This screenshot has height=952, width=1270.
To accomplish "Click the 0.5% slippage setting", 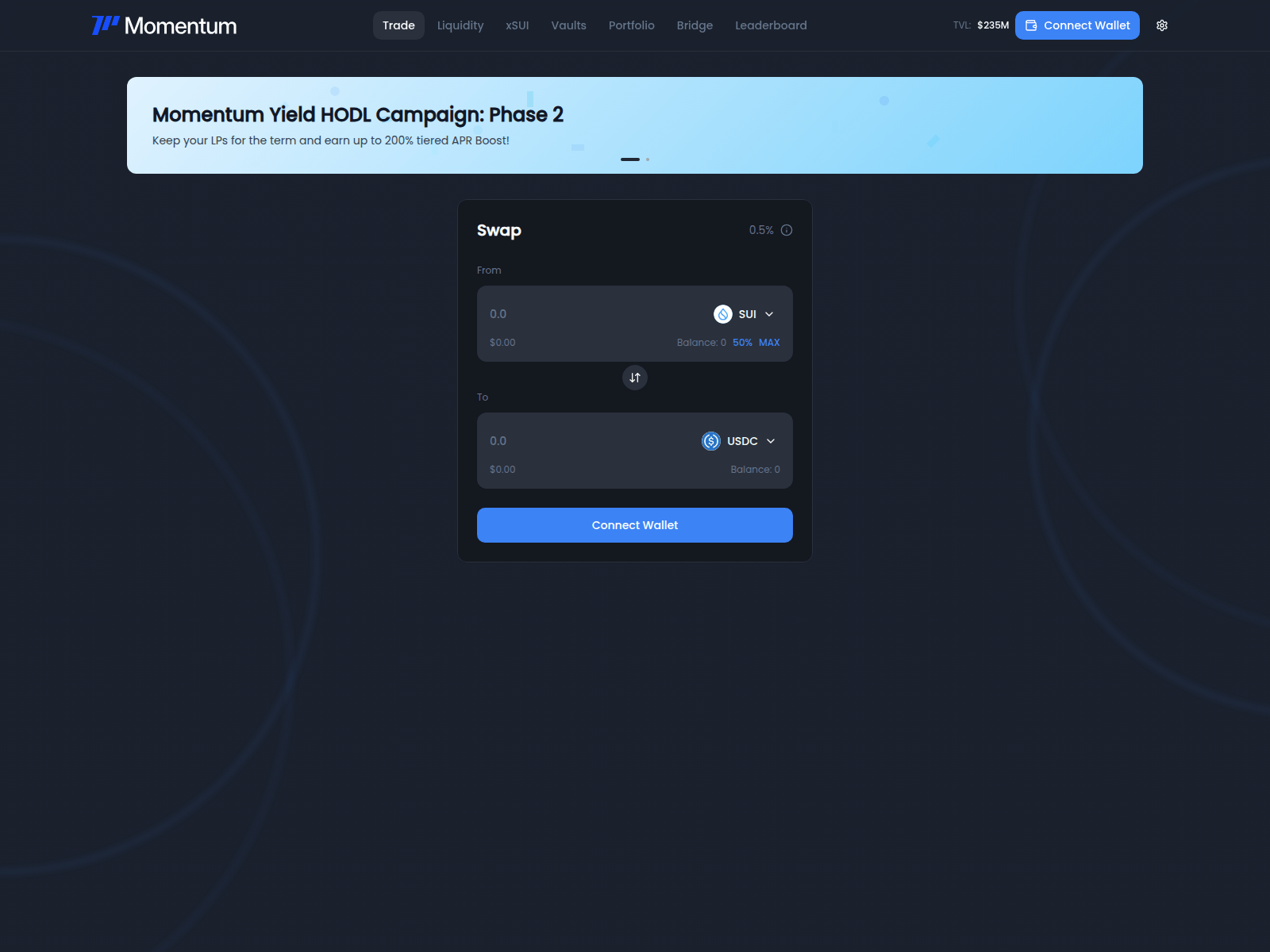I will click(x=761, y=230).
